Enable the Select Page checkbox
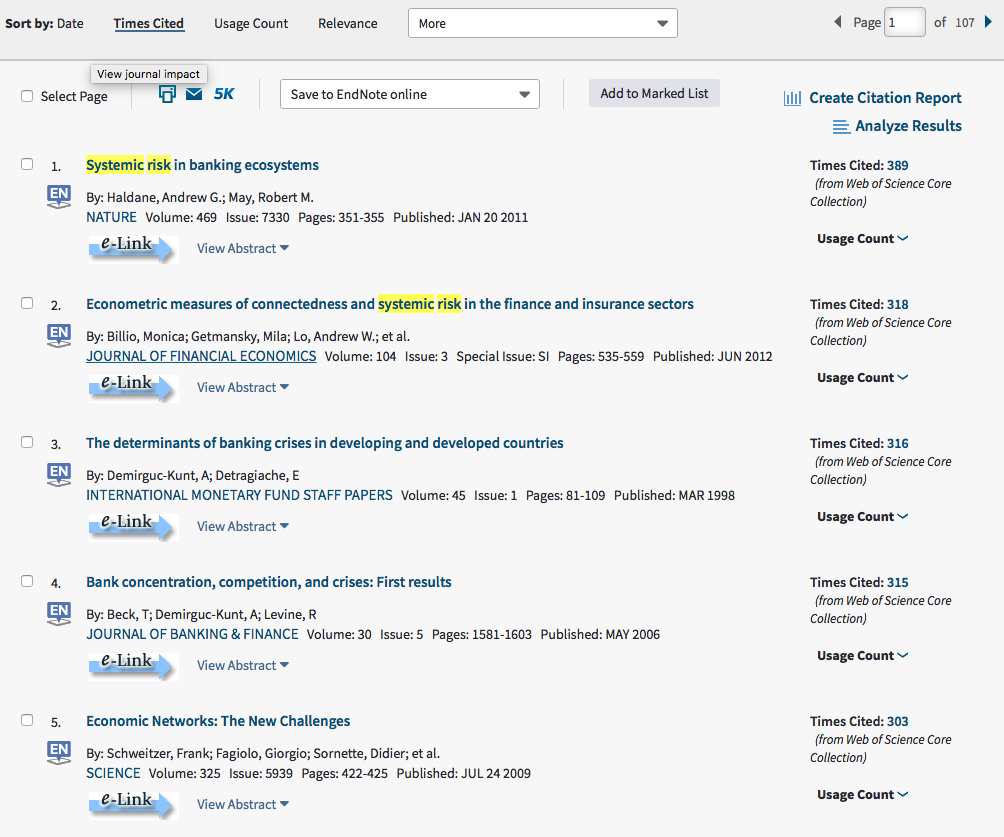 (x=25, y=94)
